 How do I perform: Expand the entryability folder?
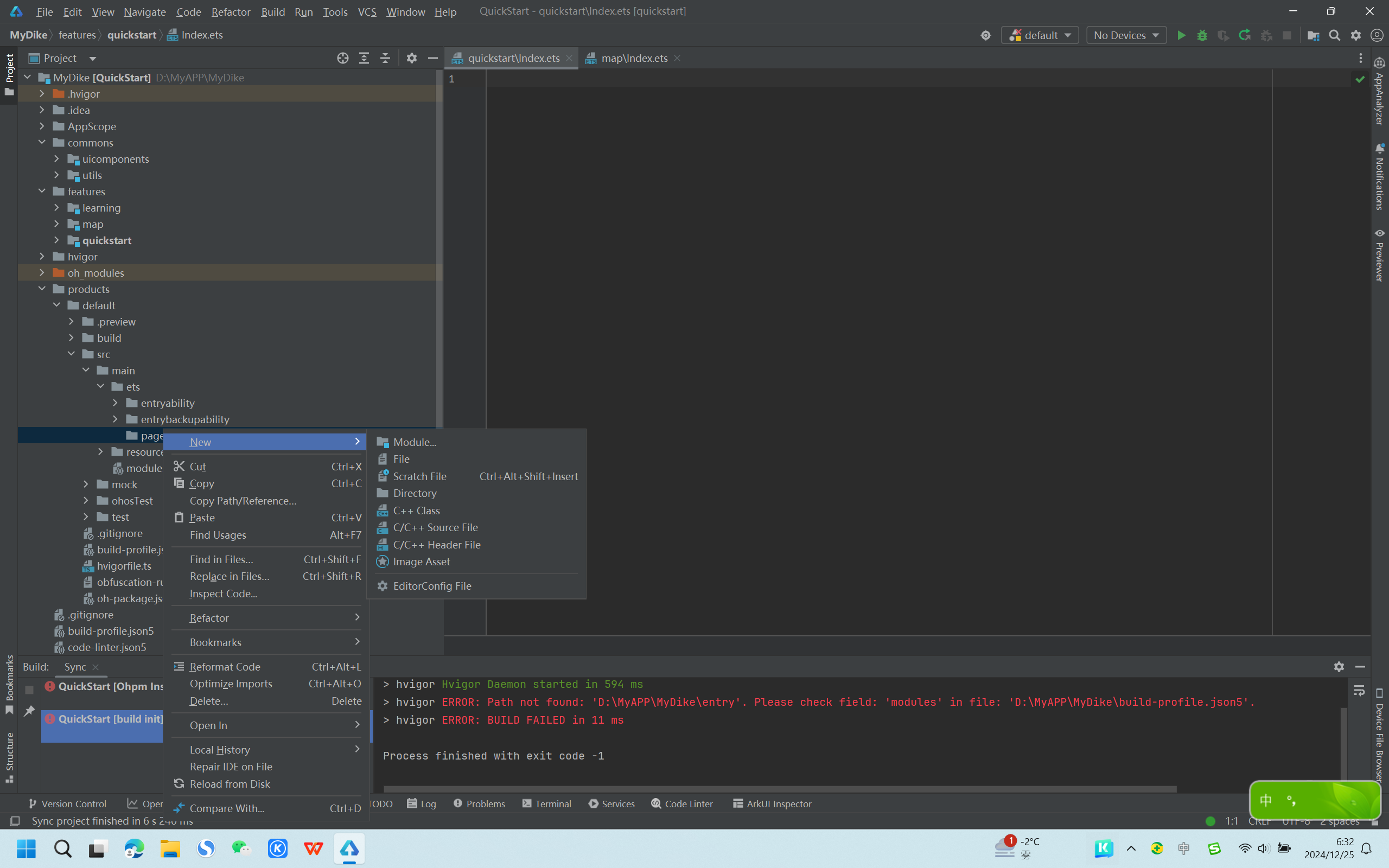click(x=115, y=403)
